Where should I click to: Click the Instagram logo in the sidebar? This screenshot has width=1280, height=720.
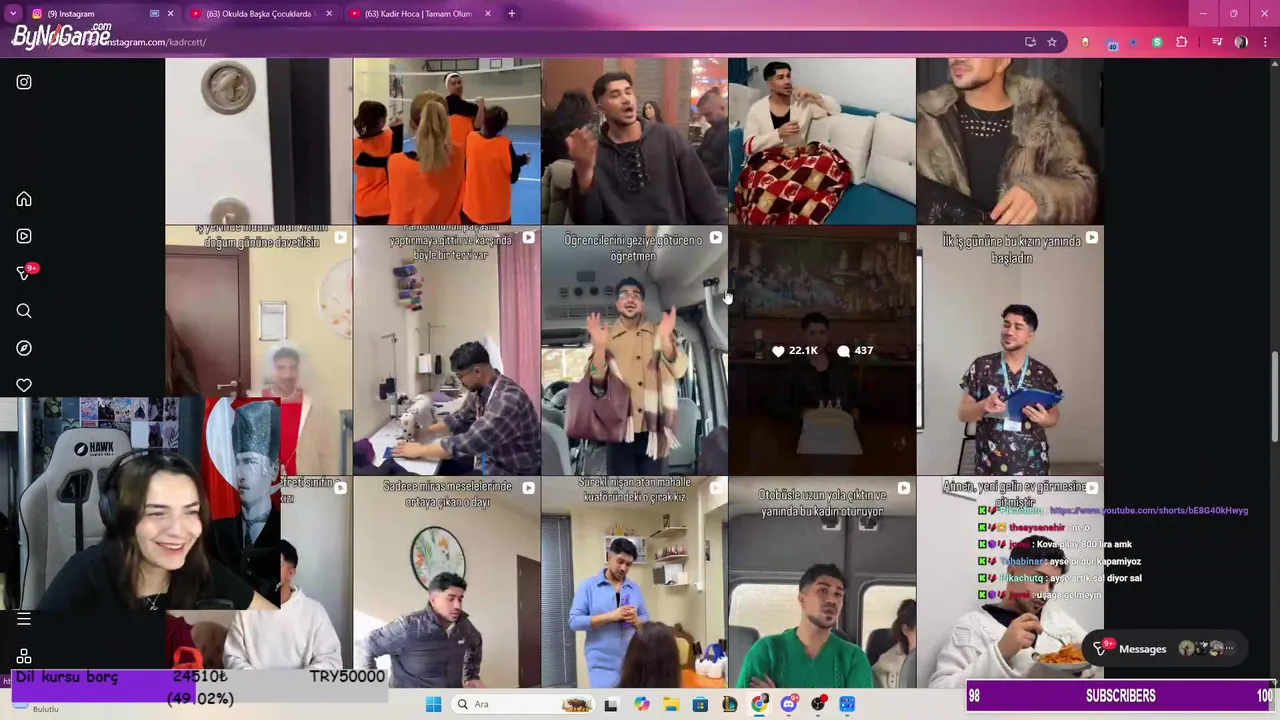(x=24, y=82)
